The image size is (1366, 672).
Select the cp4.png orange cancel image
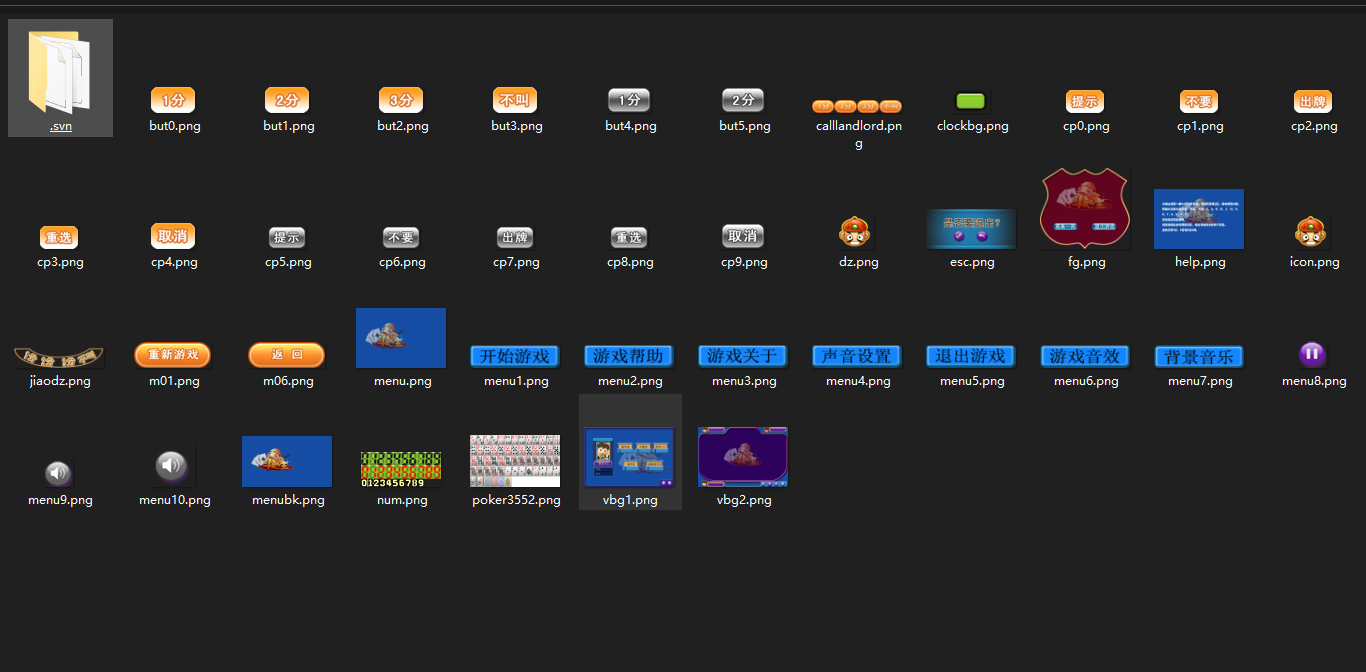pyautogui.click(x=173, y=236)
